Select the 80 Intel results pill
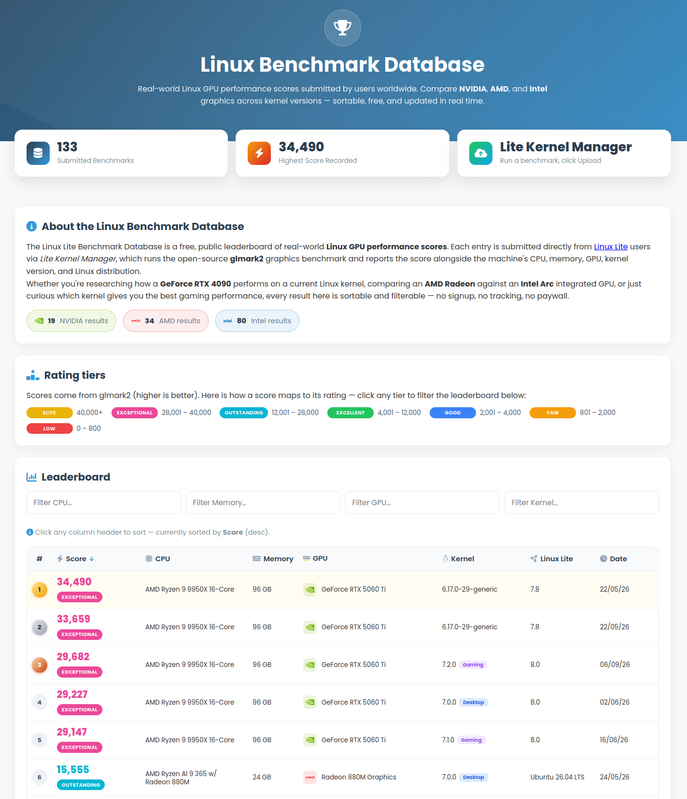Viewport: 687px width, 799px height. point(257,321)
